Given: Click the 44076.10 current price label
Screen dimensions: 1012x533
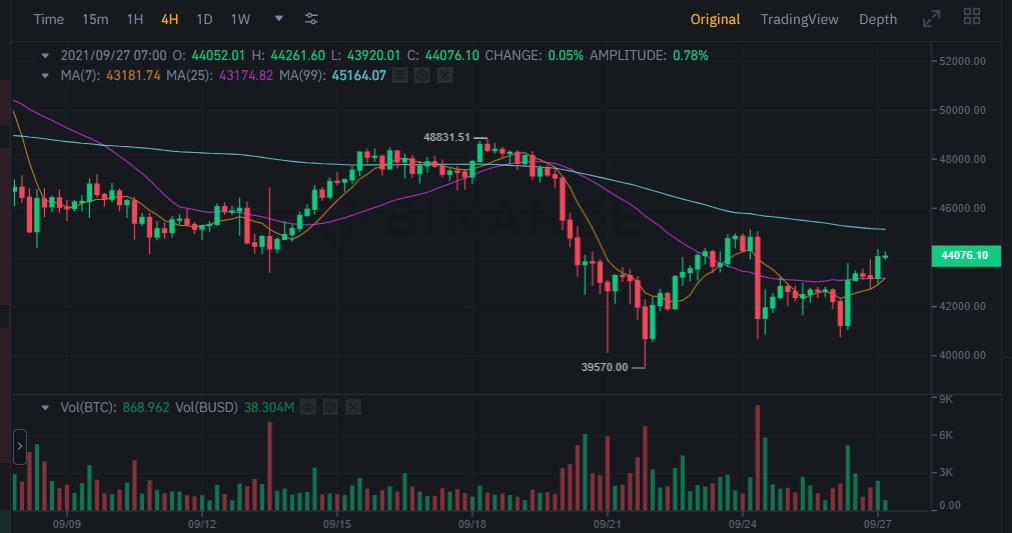Looking at the screenshot, I should 964,256.
